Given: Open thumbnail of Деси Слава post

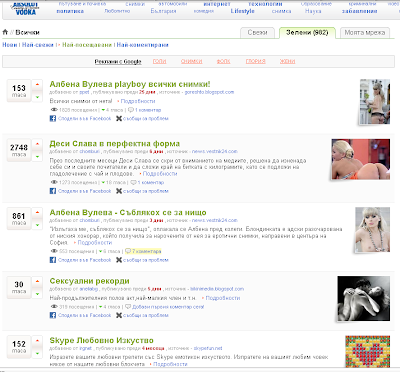Looking at the screenshot, I should point(361,159).
